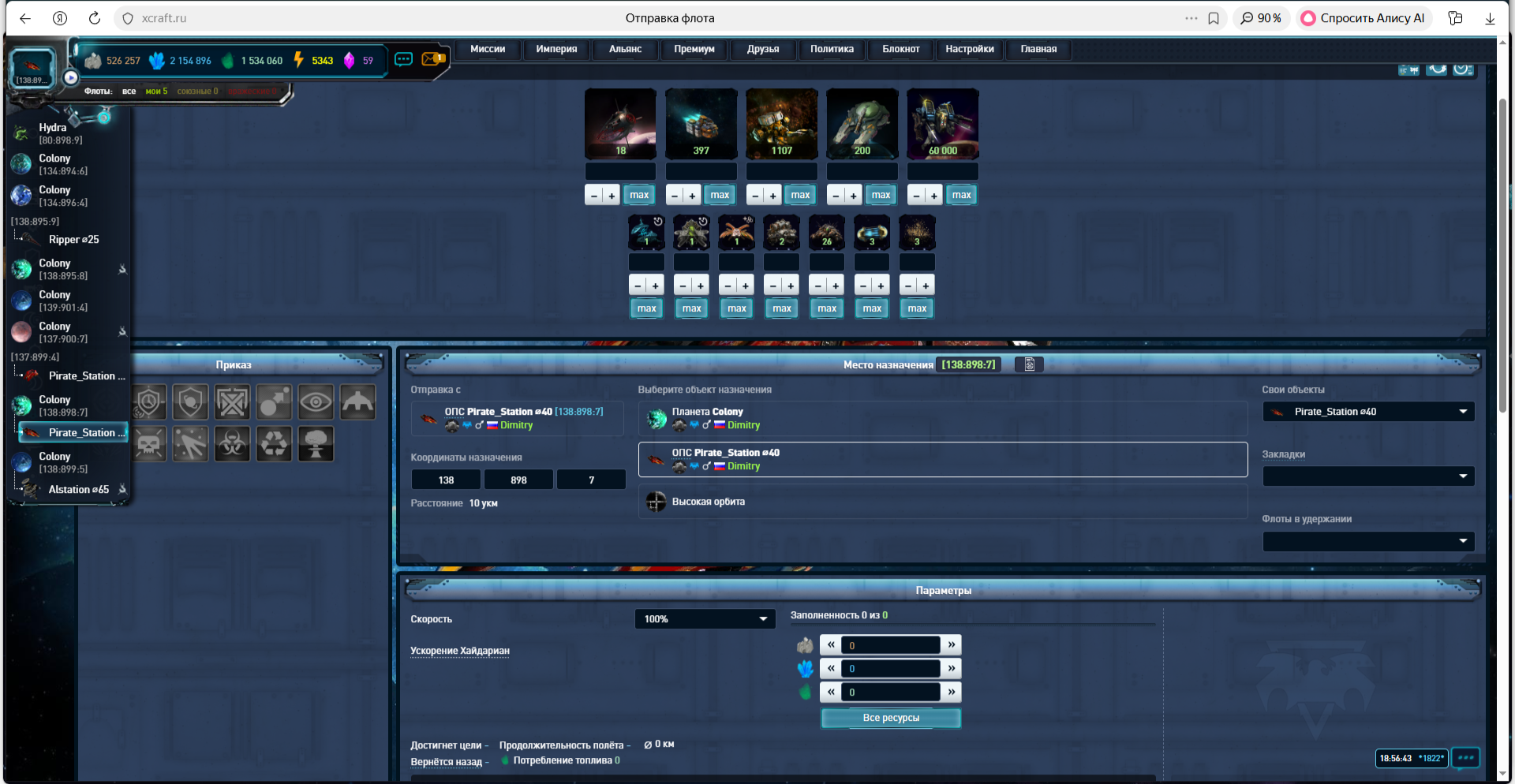This screenshot has width=1515, height=784.
Task: Click max under the 1107 ship
Action: click(800, 195)
